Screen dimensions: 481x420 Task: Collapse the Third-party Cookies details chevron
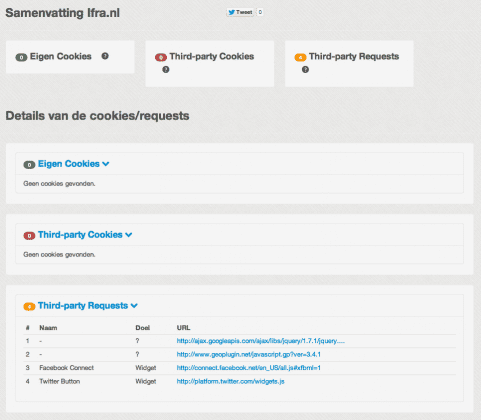129,235
